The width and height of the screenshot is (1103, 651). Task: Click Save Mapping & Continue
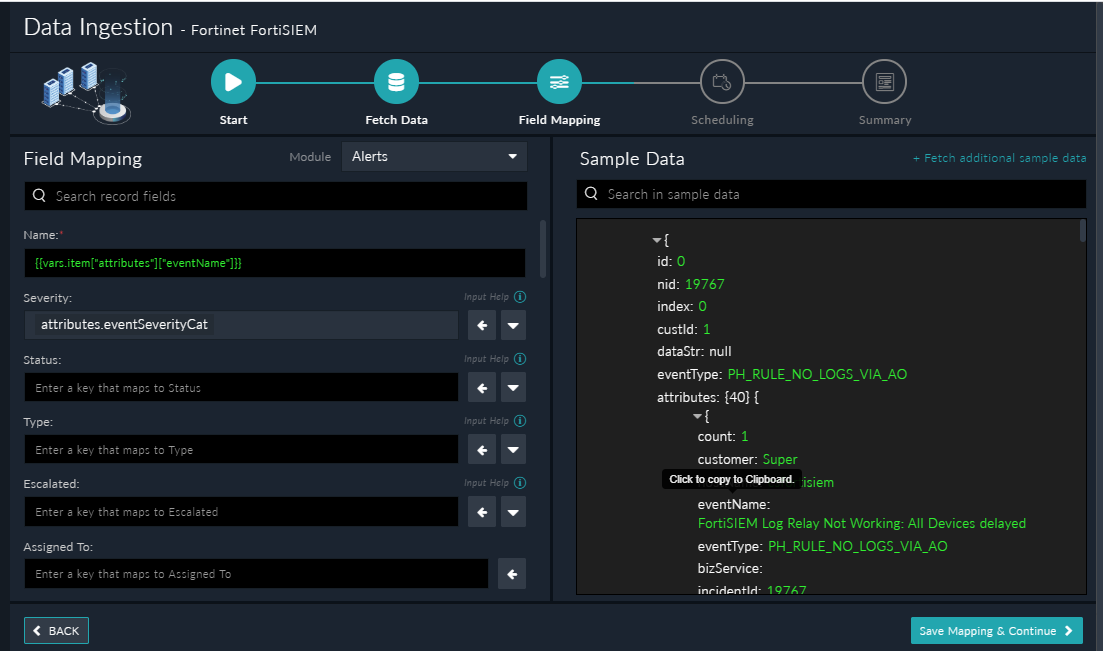coord(996,630)
